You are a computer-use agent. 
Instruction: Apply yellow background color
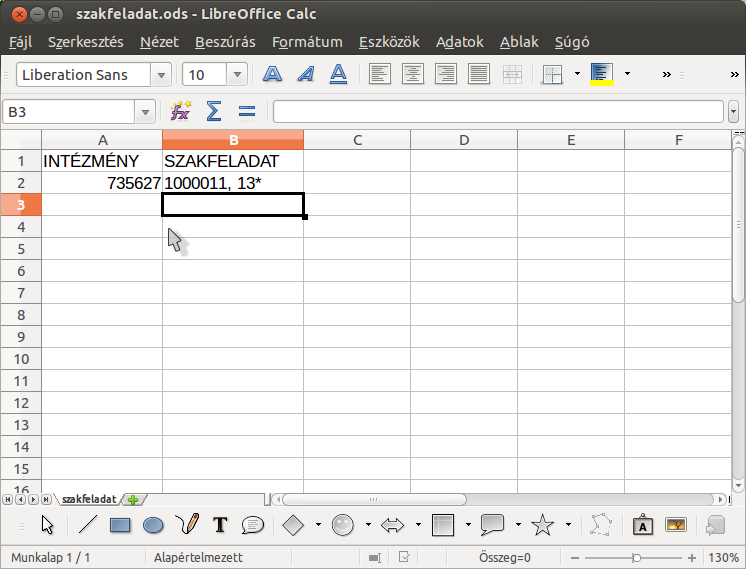point(602,74)
